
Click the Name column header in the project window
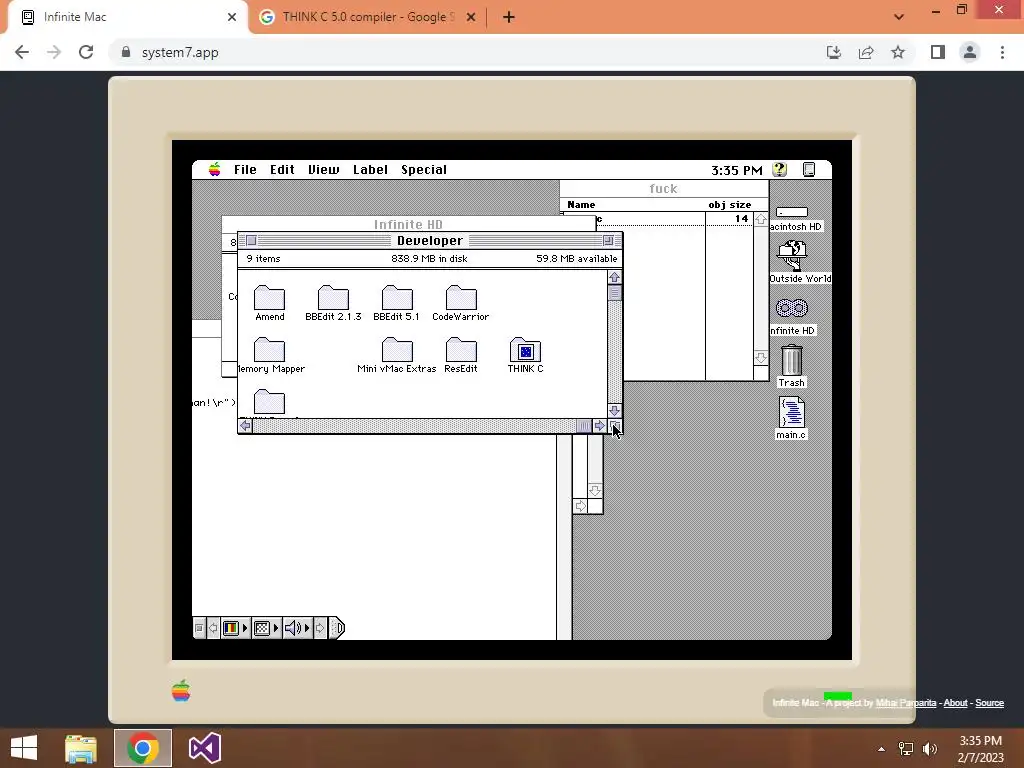pyautogui.click(x=581, y=204)
